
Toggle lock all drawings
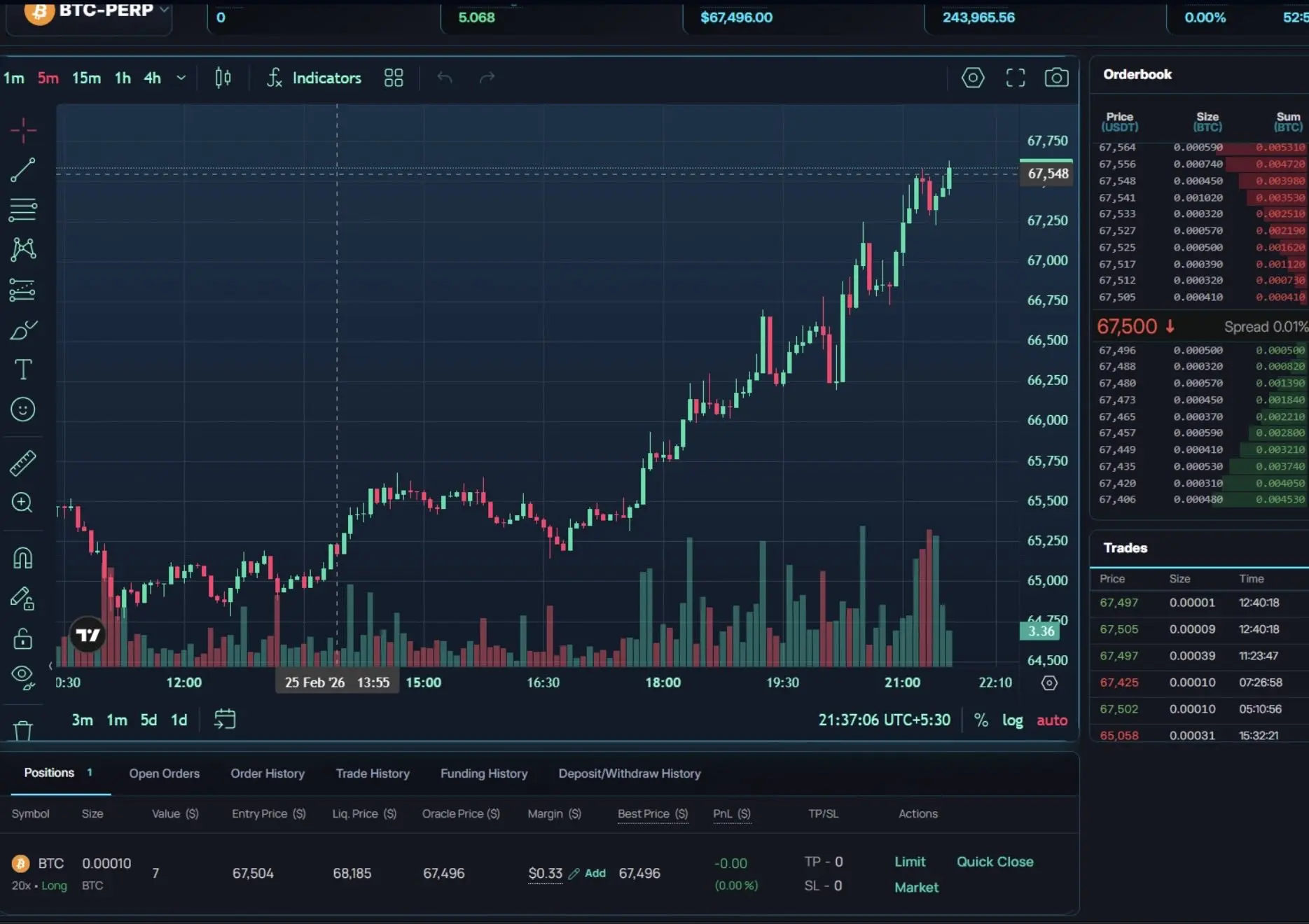(x=23, y=638)
